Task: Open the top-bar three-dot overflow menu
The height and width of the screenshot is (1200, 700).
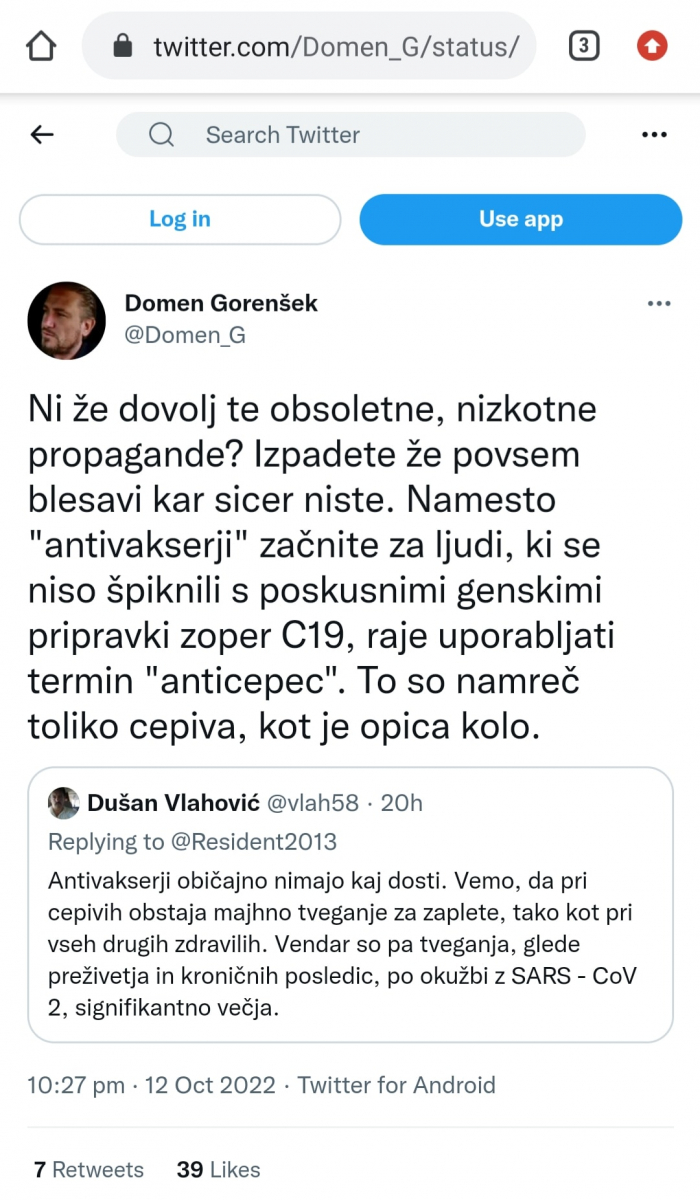Action: click(x=654, y=135)
